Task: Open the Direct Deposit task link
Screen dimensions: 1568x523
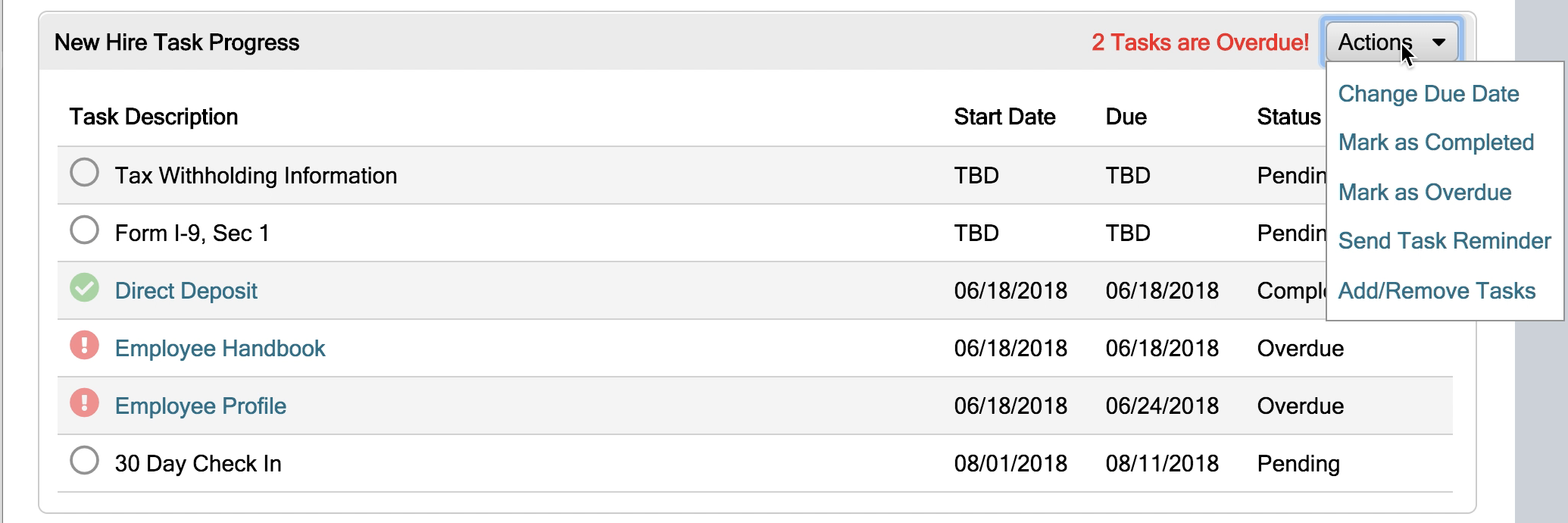Action: point(186,291)
